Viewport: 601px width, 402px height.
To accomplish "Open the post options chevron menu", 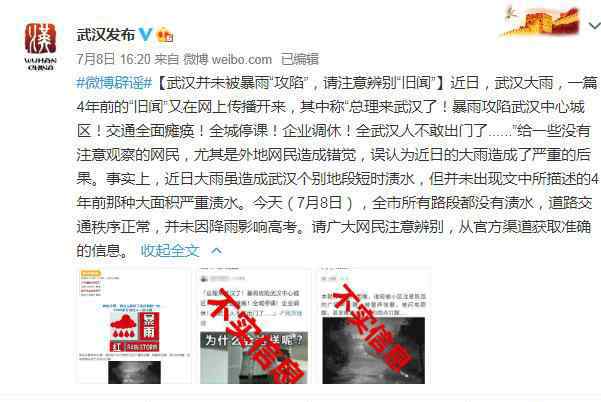I will pyautogui.click(x=594, y=26).
